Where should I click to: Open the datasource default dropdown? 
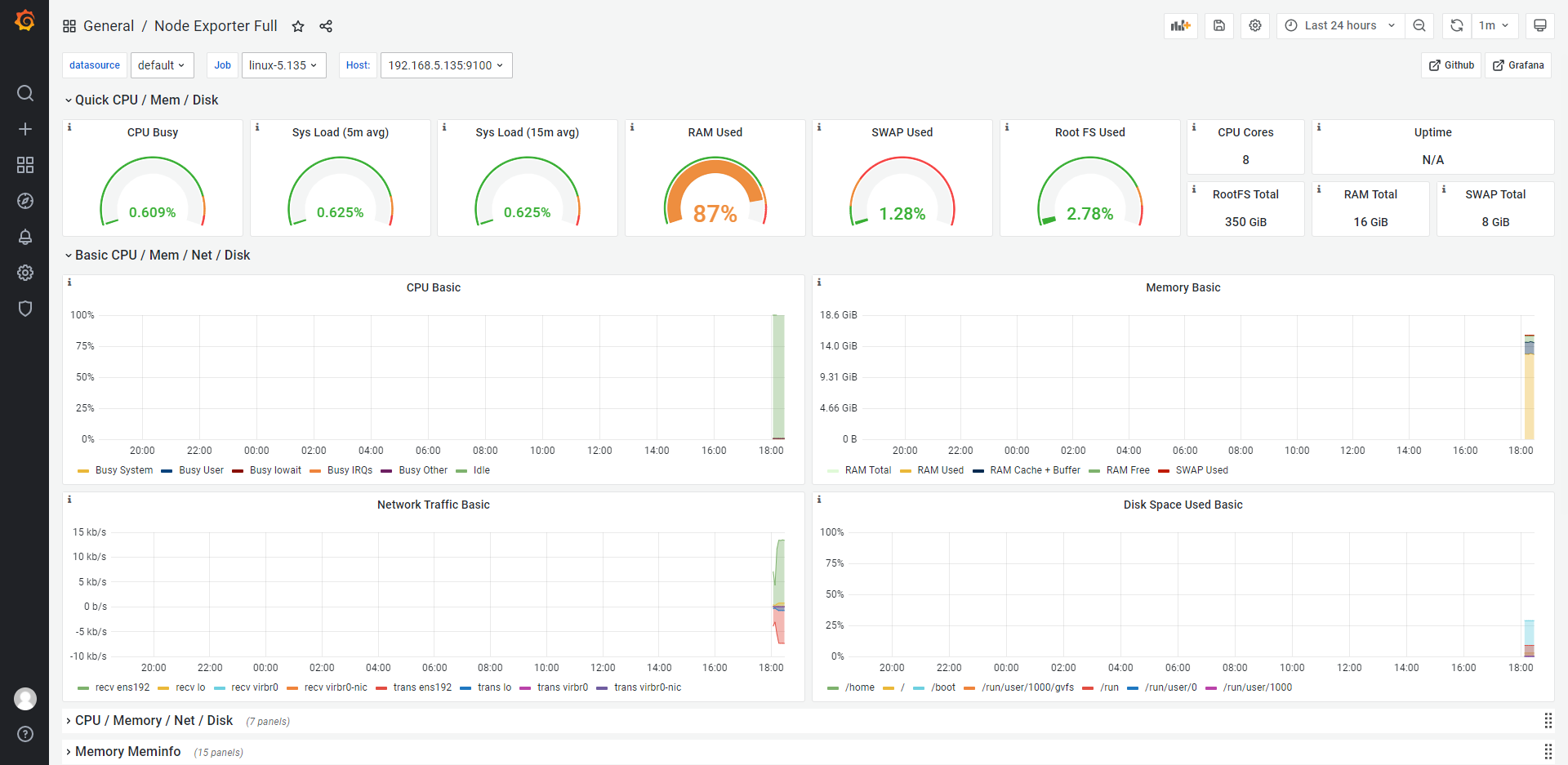coord(162,65)
